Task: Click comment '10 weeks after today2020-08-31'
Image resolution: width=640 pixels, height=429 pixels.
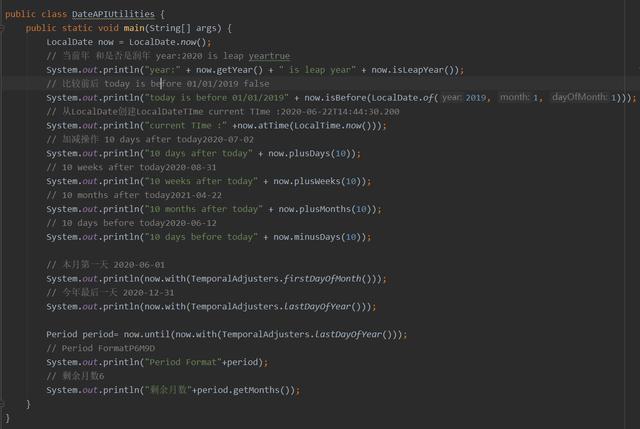Action: (x=139, y=167)
